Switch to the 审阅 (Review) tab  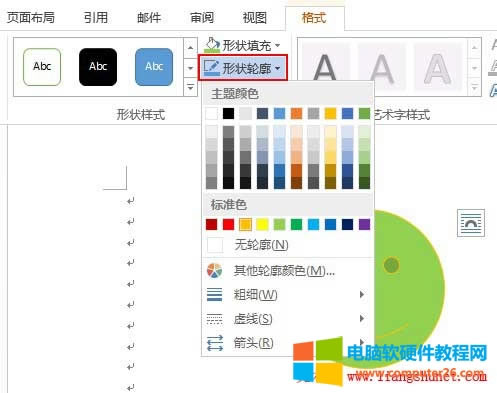click(x=202, y=18)
